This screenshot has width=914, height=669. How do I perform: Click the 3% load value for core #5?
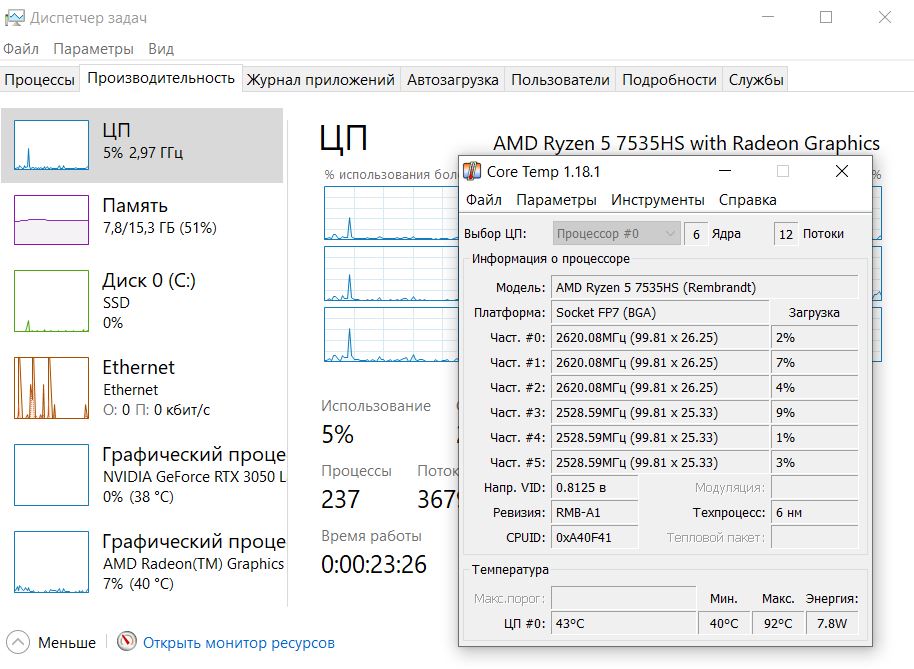814,463
